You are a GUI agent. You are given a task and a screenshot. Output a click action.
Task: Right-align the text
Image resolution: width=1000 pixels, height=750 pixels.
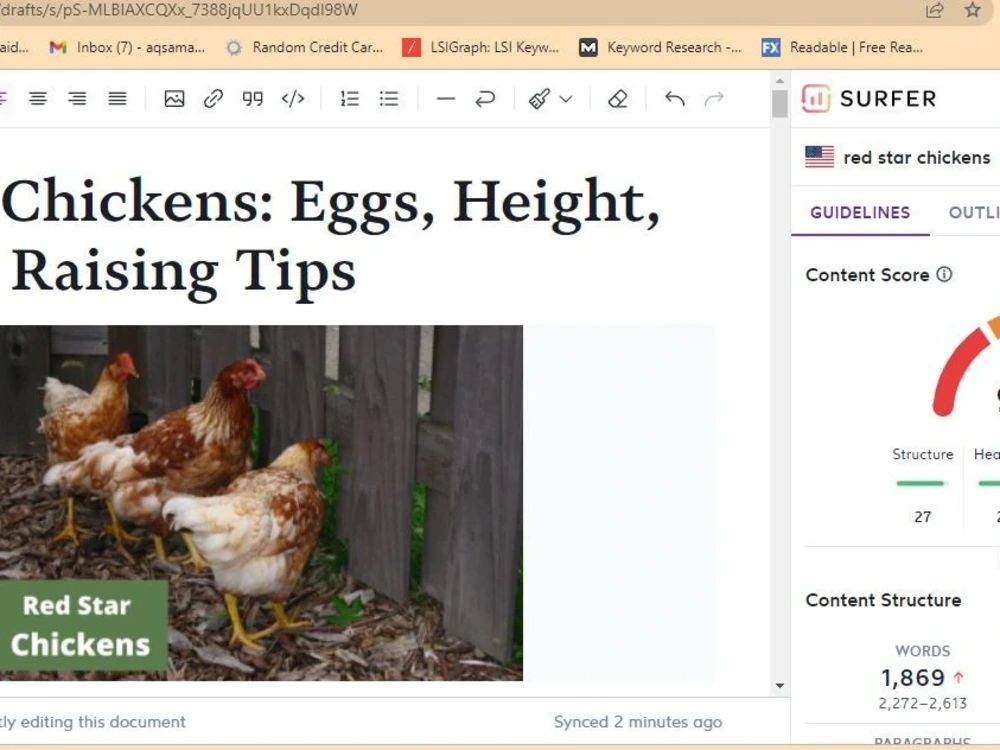(x=77, y=99)
